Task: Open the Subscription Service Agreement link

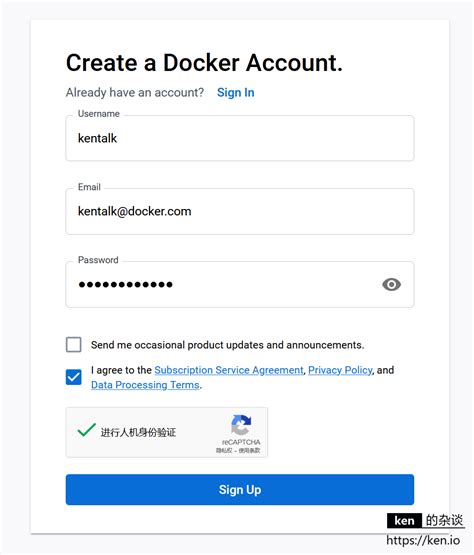Action: click(229, 370)
